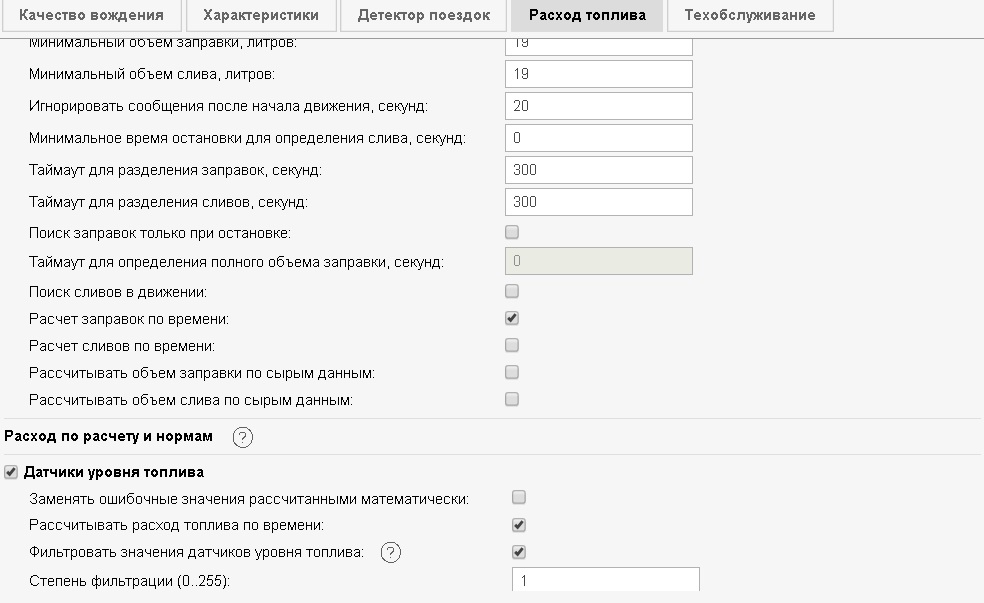
Task: Click the Минимальный объем слива input field
Action: coord(598,74)
